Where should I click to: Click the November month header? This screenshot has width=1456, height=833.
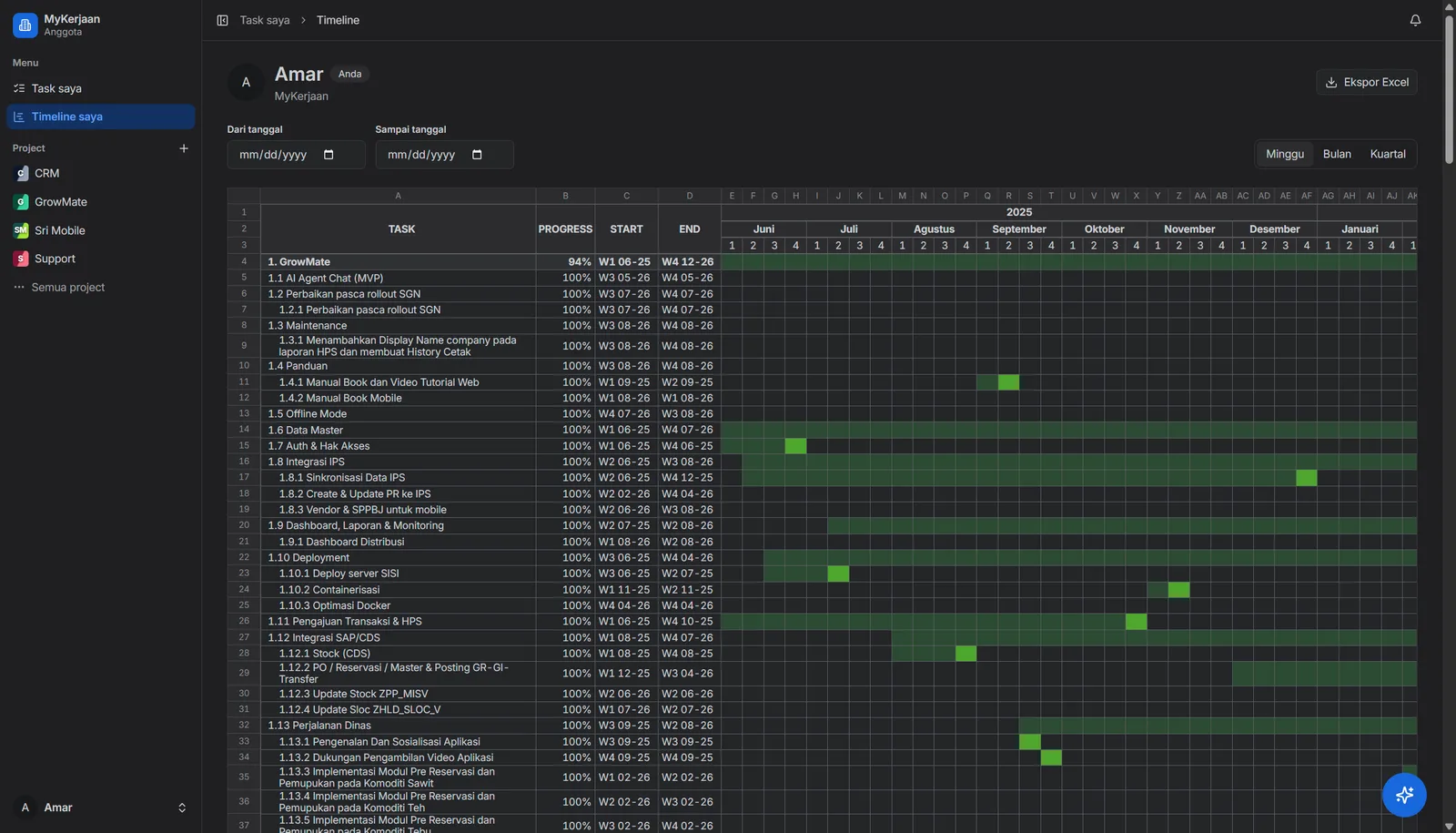pyautogui.click(x=1189, y=229)
